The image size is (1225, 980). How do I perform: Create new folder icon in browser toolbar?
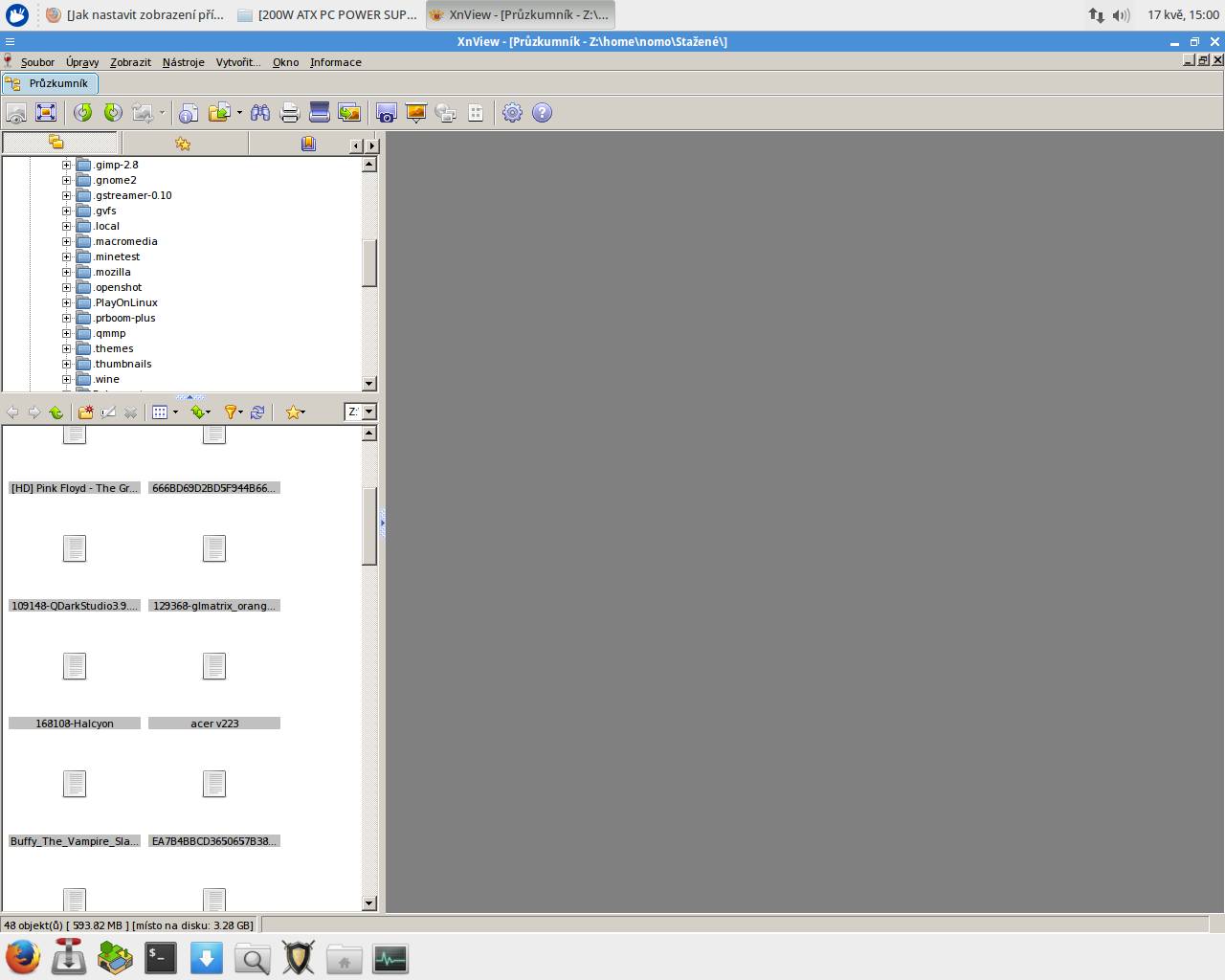86,412
